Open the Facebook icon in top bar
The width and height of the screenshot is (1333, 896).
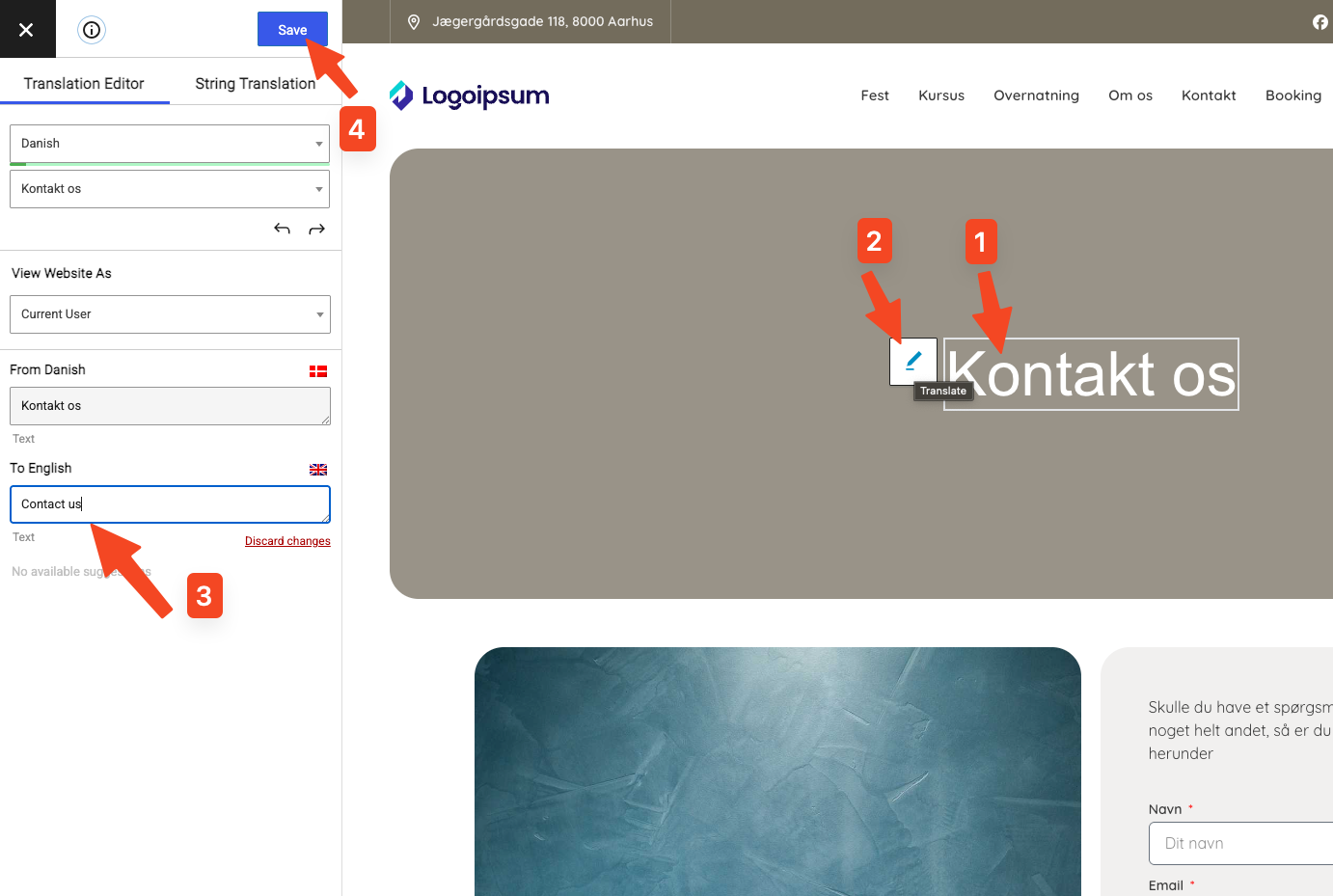[x=1319, y=22]
